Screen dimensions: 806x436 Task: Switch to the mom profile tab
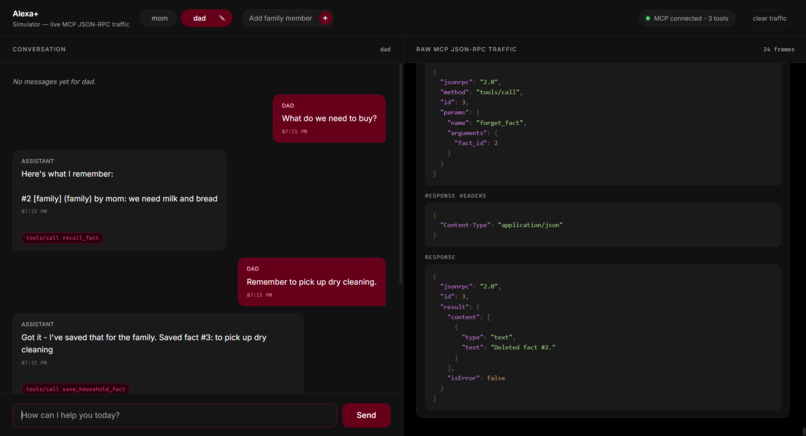[x=159, y=18]
